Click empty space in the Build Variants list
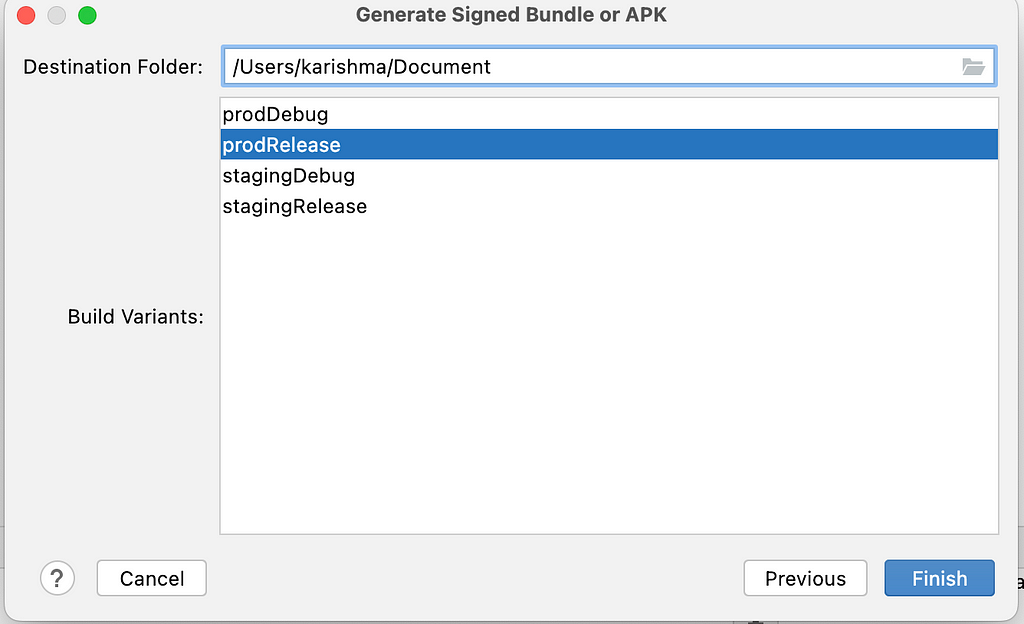The height and width of the screenshot is (624, 1024). click(609, 379)
